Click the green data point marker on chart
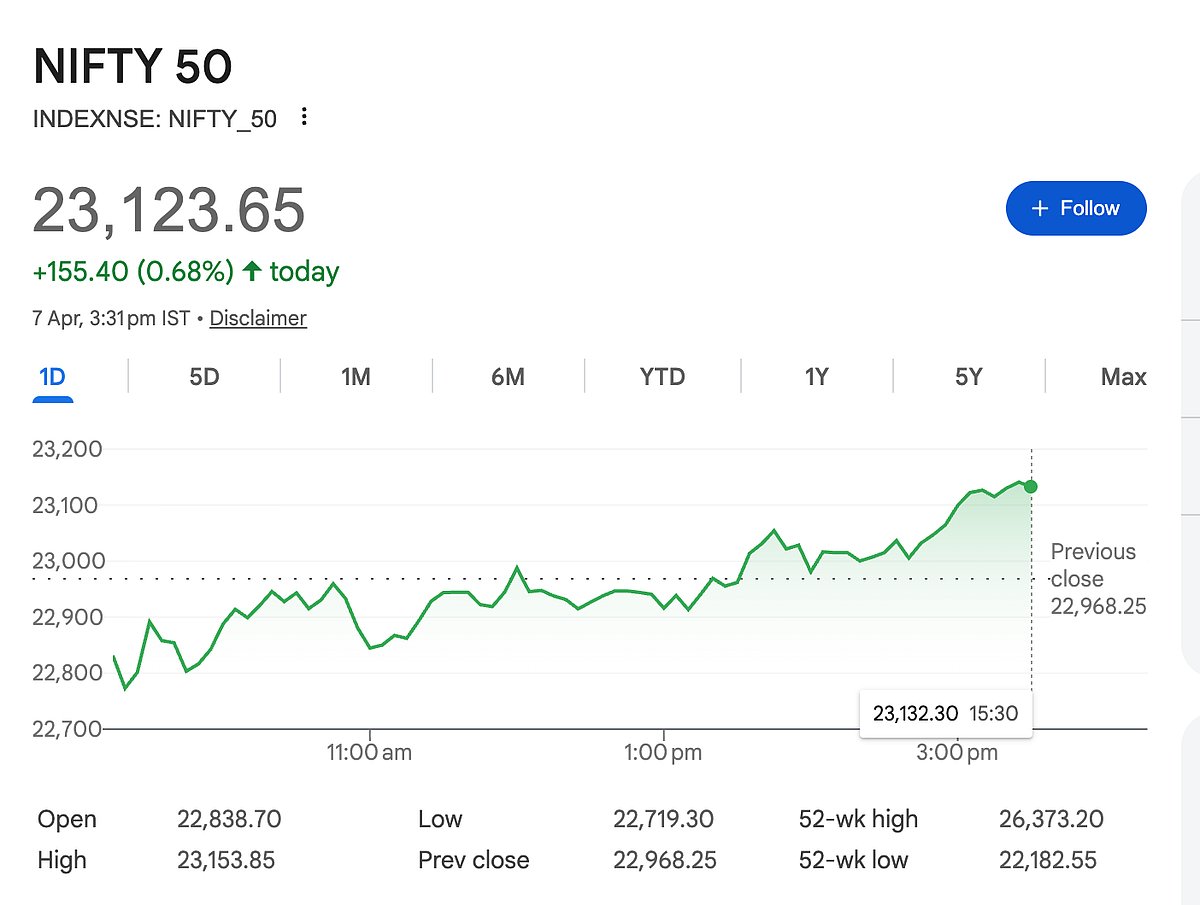This screenshot has width=1200, height=905. (x=1031, y=487)
